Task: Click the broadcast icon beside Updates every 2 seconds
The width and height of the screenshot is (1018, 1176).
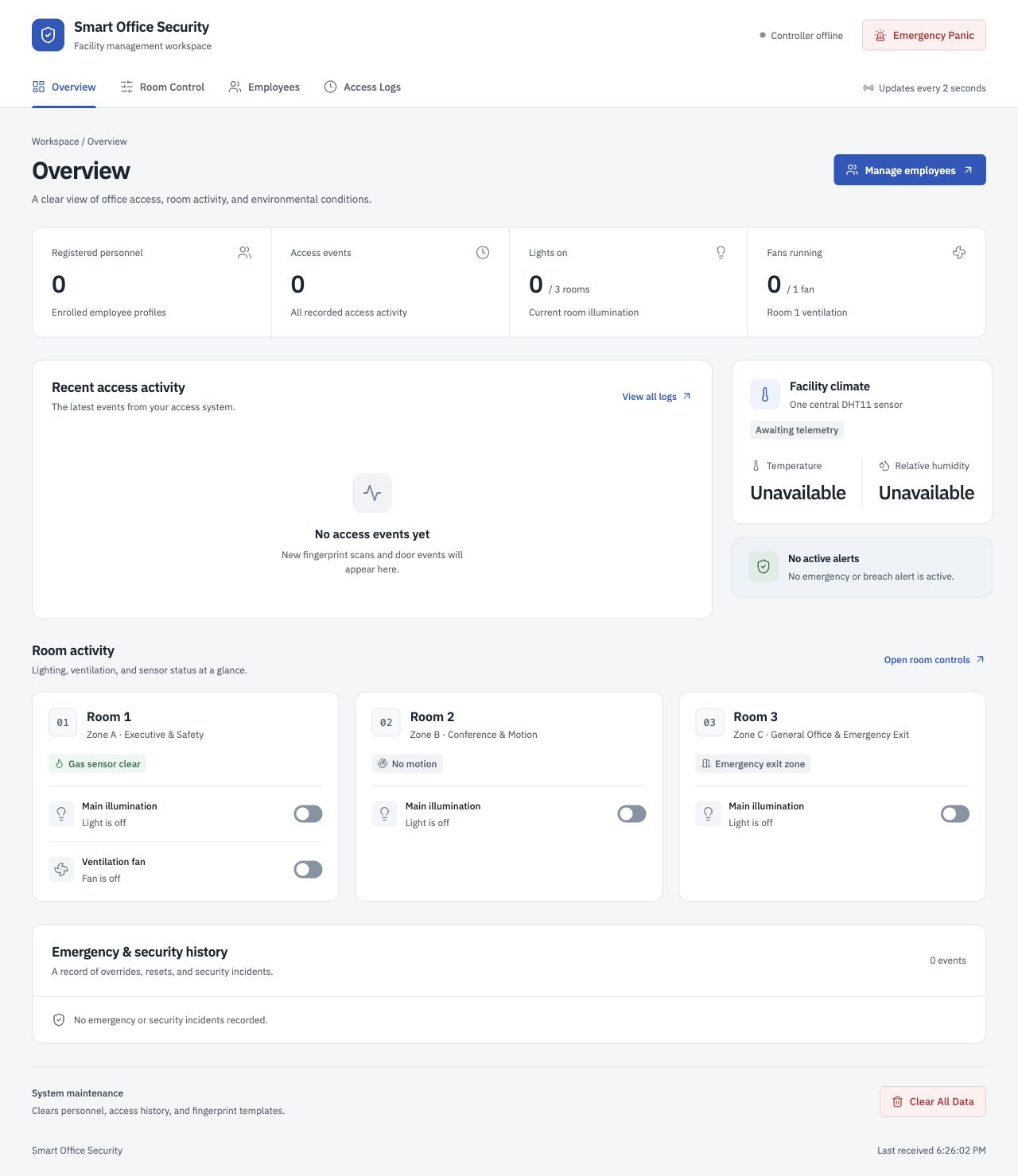Action: coord(868,88)
